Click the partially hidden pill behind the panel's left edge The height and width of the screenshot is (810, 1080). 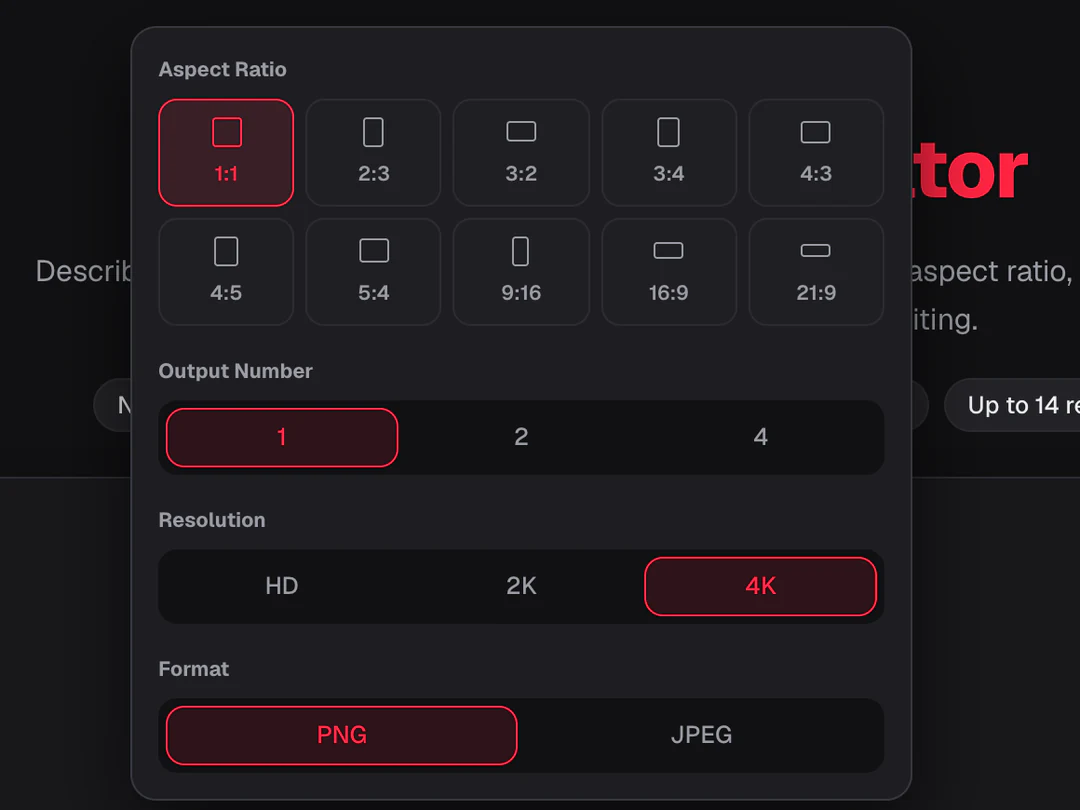coord(113,405)
